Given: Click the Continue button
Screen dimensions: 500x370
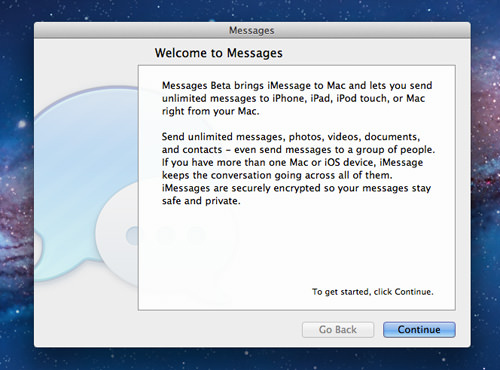Looking at the screenshot, I should click(x=419, y=329).
